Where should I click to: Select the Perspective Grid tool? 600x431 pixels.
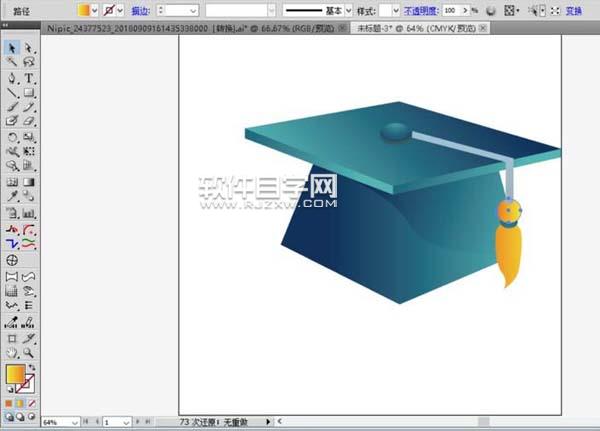click(x=29, y=166)
